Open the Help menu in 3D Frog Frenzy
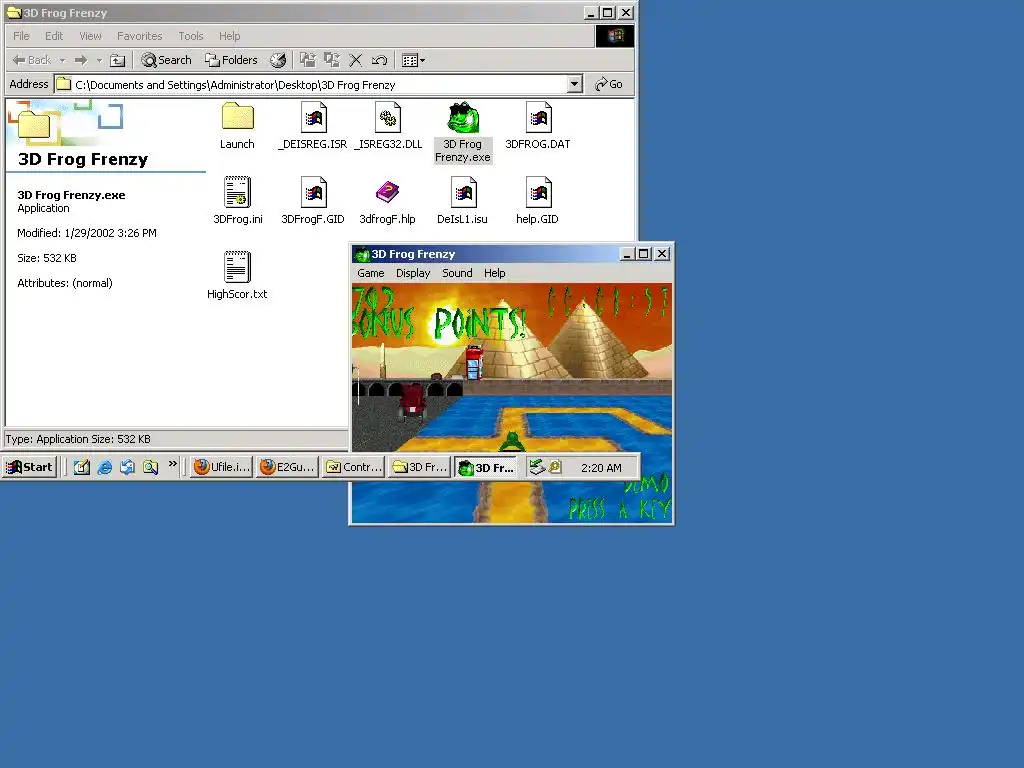1024x768 pixels. [494, 273]
